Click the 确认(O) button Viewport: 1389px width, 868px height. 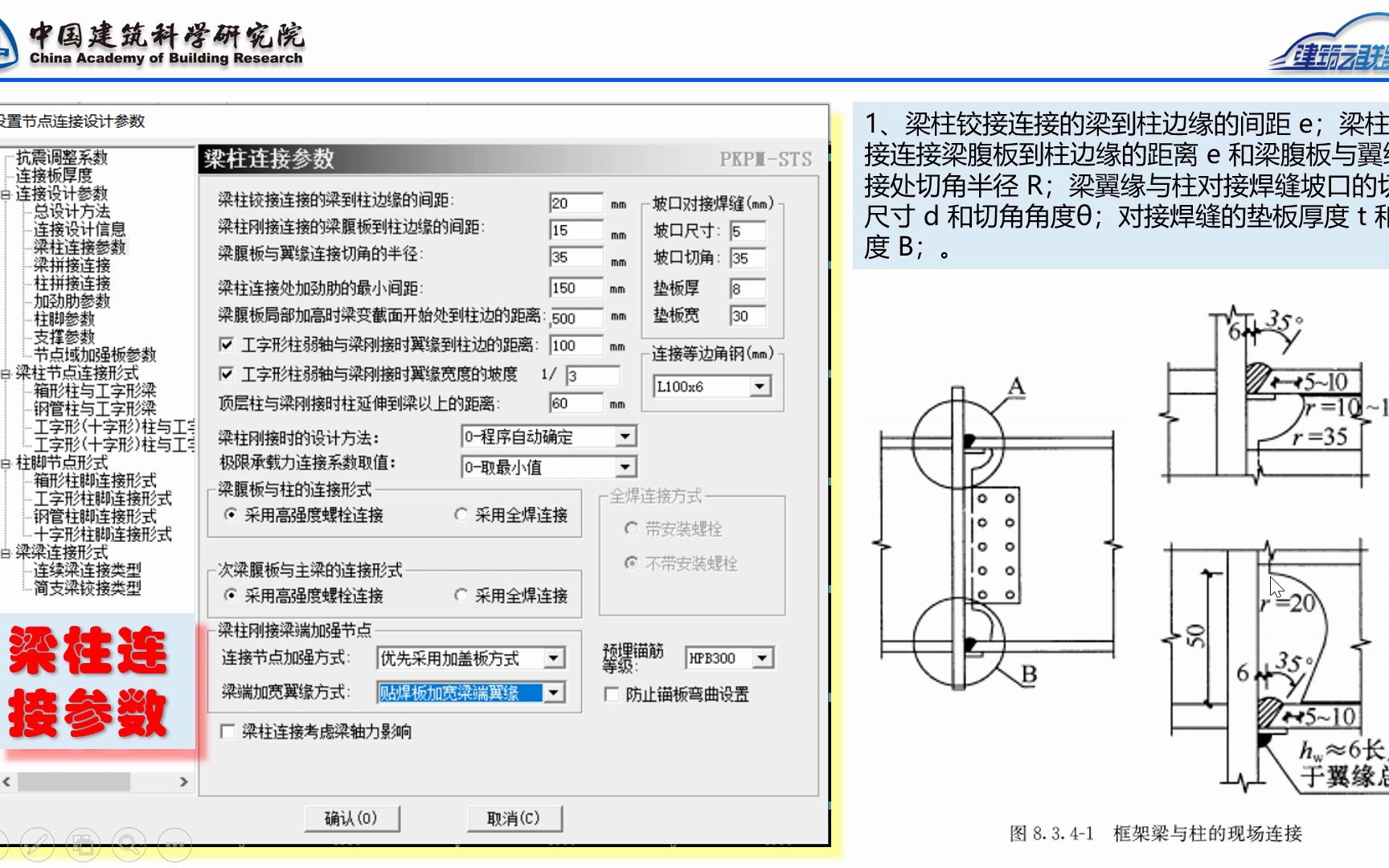[353, 819]
